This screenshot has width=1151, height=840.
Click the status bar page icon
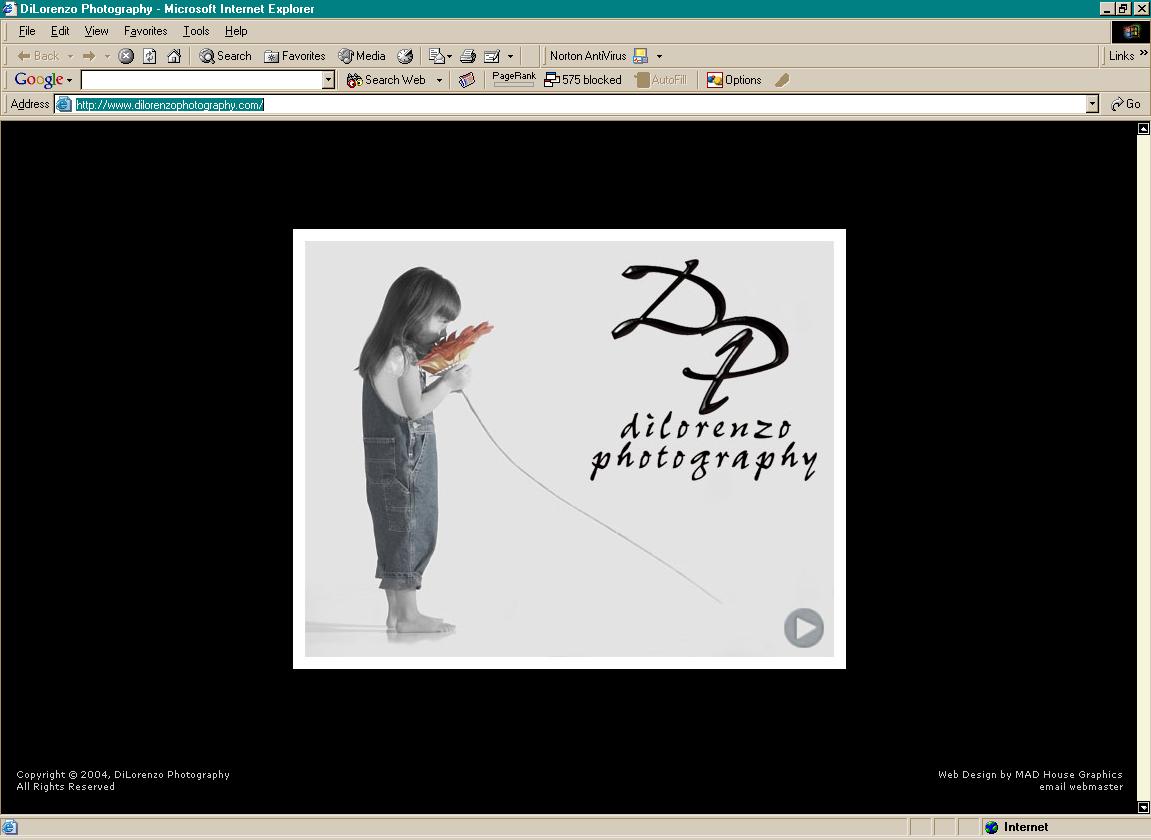(10, 828)
